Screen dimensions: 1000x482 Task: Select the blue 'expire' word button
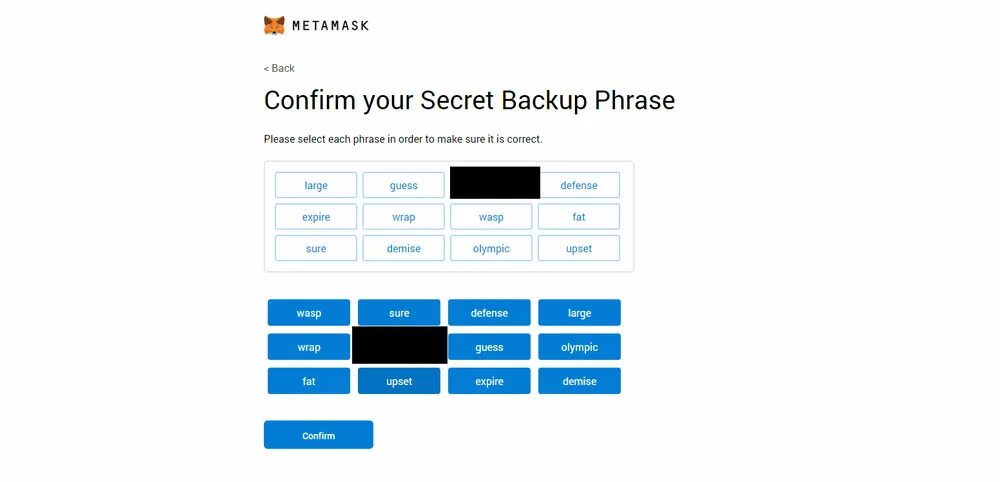click(489, 381)
